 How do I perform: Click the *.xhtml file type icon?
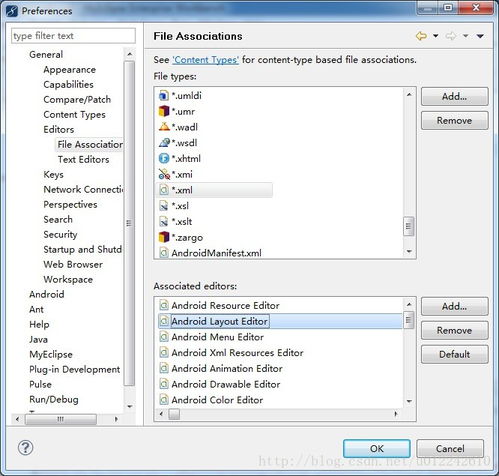point(163,158)
